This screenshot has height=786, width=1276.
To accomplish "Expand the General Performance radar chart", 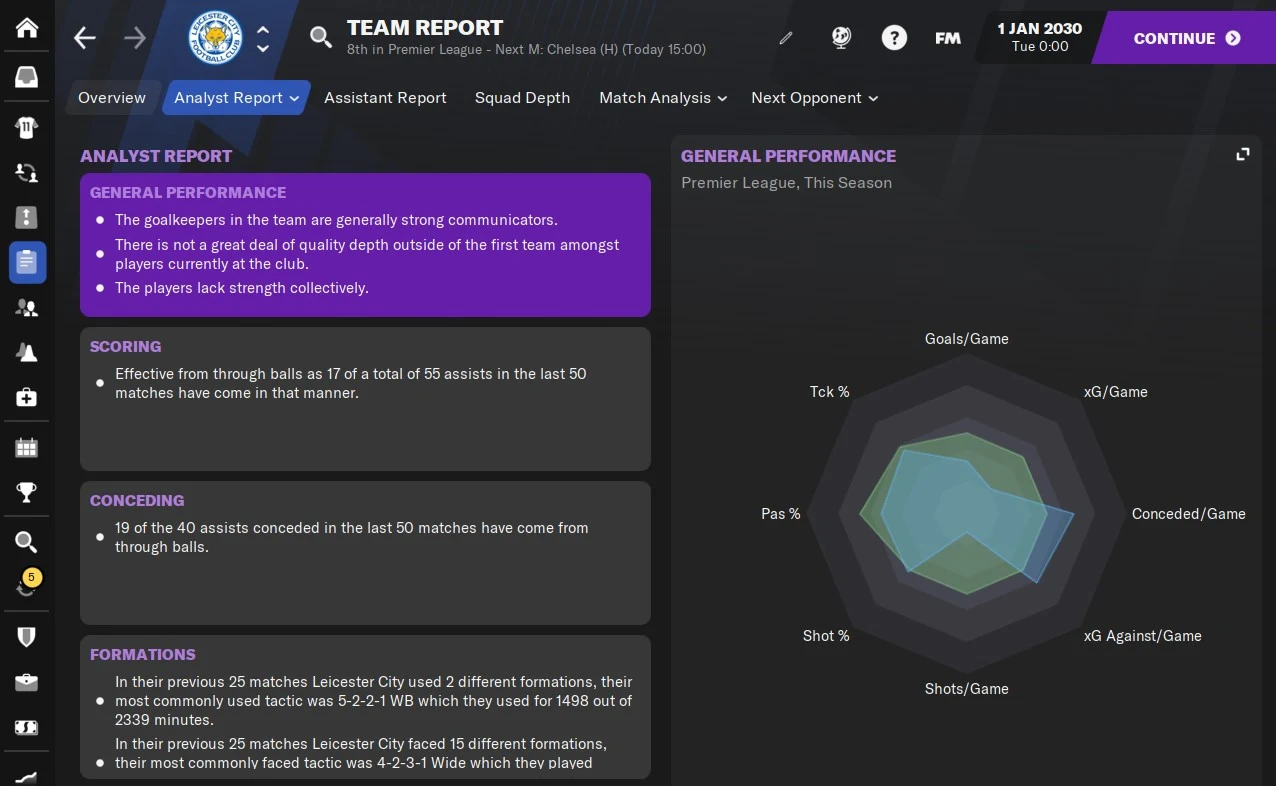I will tap(1243, 154).
